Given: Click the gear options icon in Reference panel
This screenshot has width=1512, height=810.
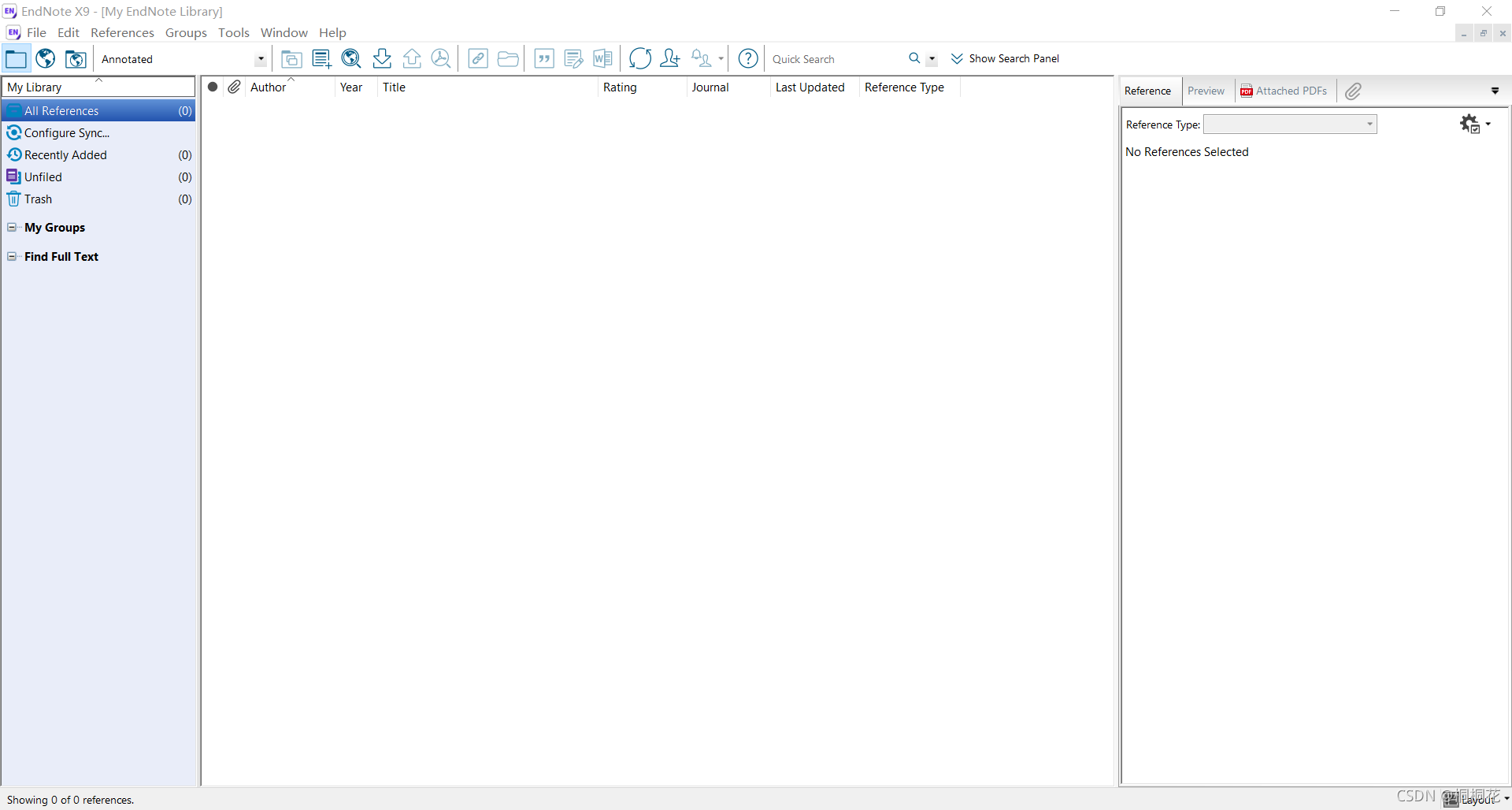Looking at the screenshot, I should pos(1469,124).
